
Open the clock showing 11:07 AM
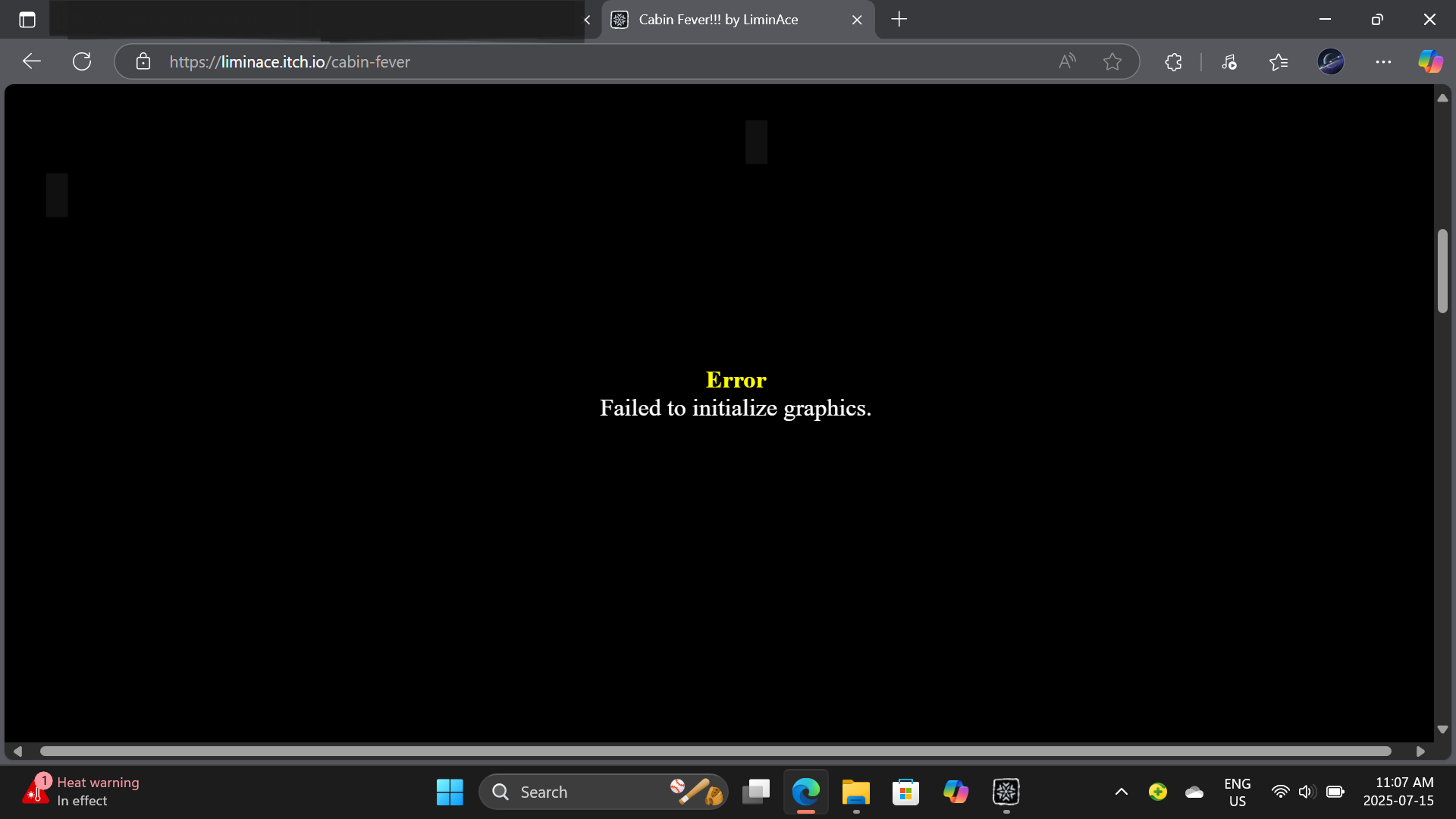[1399, 792]
